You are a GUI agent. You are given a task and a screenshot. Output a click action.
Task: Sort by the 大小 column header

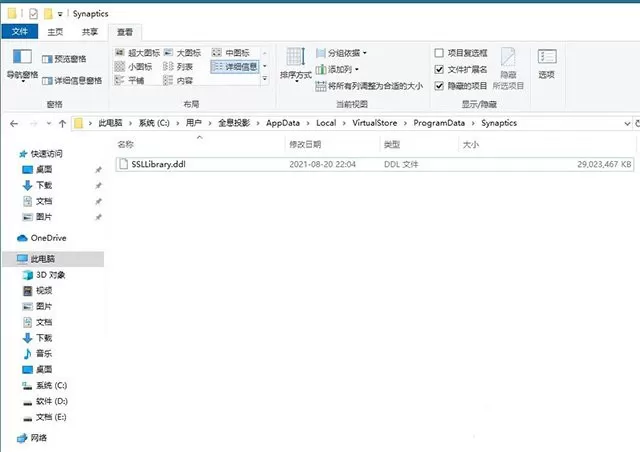point(547,144)
